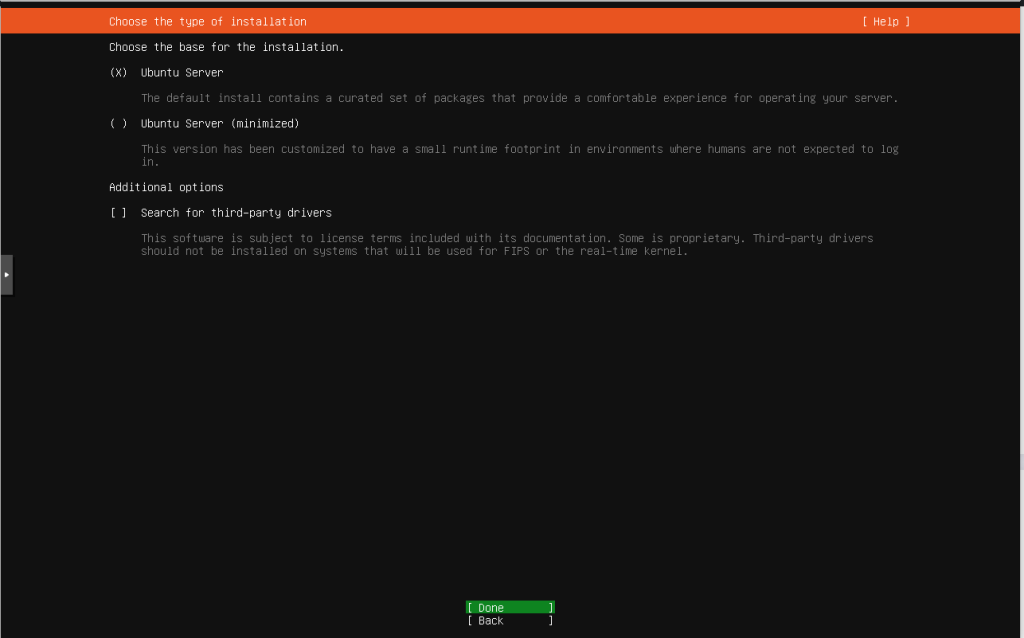The height and width of the screenshot is (638, 1024).
Task: Click the default install description text
Action: (519, 98)
